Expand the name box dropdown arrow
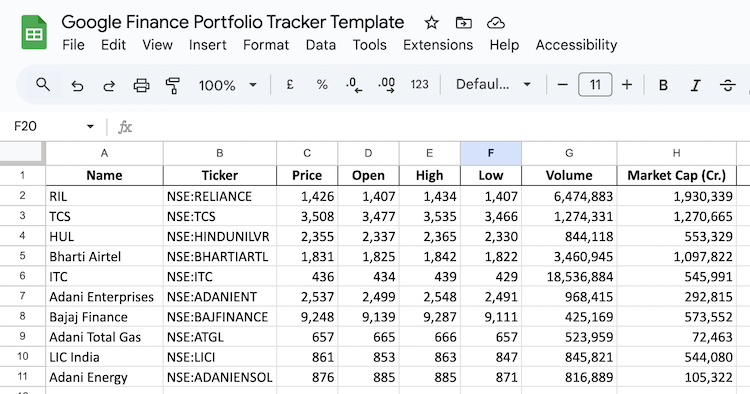Screen dimensions: 750x394 [x=90, y=127]
